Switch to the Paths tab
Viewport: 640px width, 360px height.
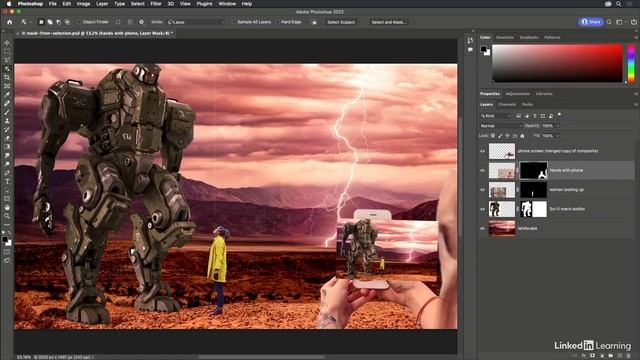527,104
